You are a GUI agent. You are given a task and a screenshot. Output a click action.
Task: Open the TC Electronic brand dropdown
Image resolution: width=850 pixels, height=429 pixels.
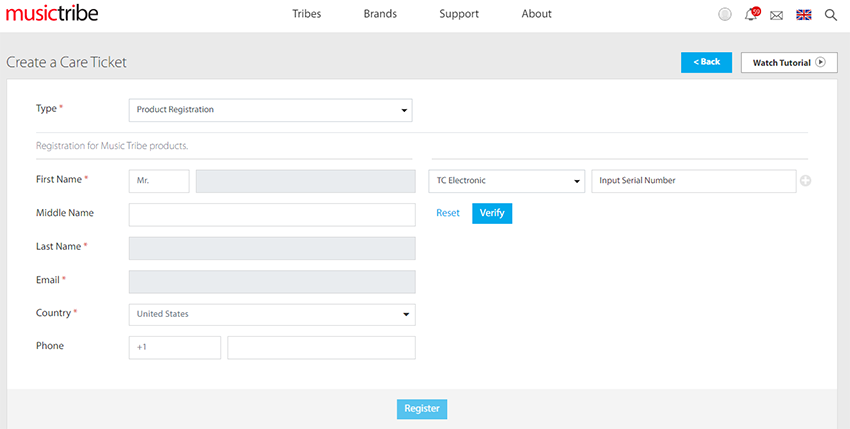coord(507,181)
